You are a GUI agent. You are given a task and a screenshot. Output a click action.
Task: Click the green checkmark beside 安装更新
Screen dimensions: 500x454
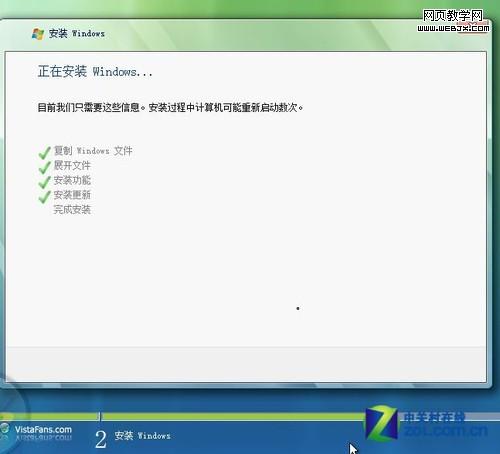click(x=44, y=197)
